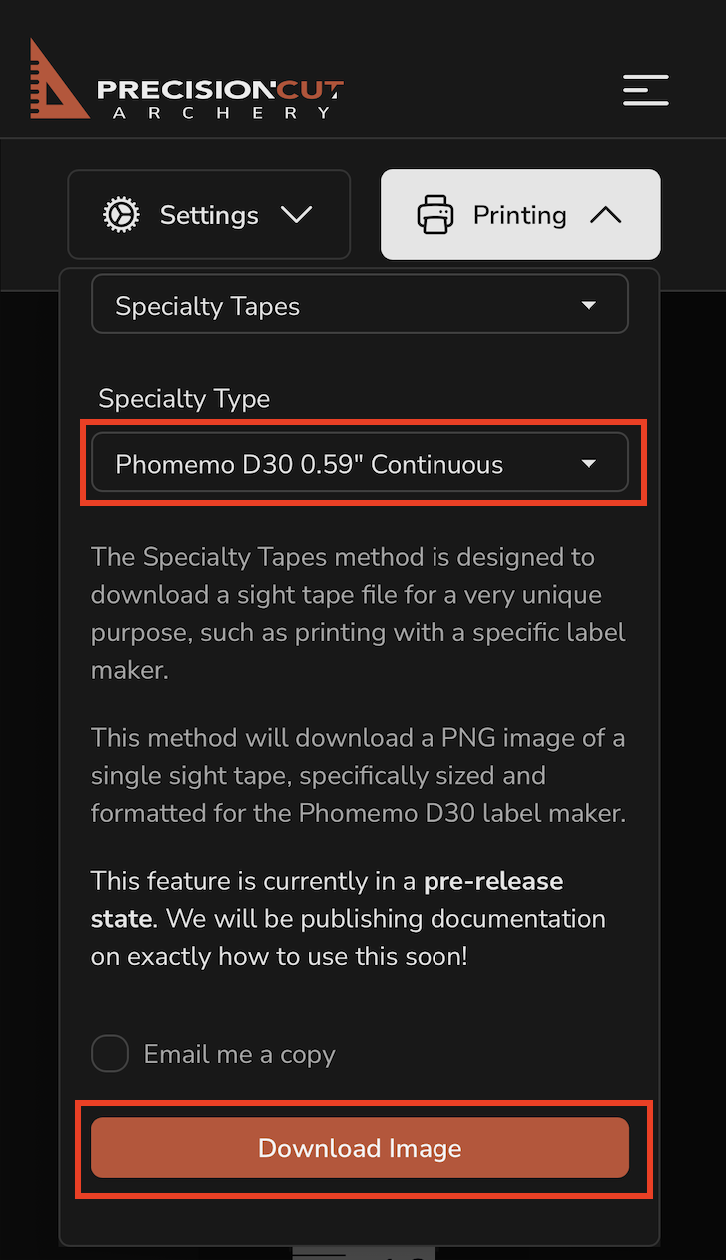726x1260 pixels.
Task: Open the Phomemo D30 0.59" Continuous dropdown
Action: coord(360,462)
